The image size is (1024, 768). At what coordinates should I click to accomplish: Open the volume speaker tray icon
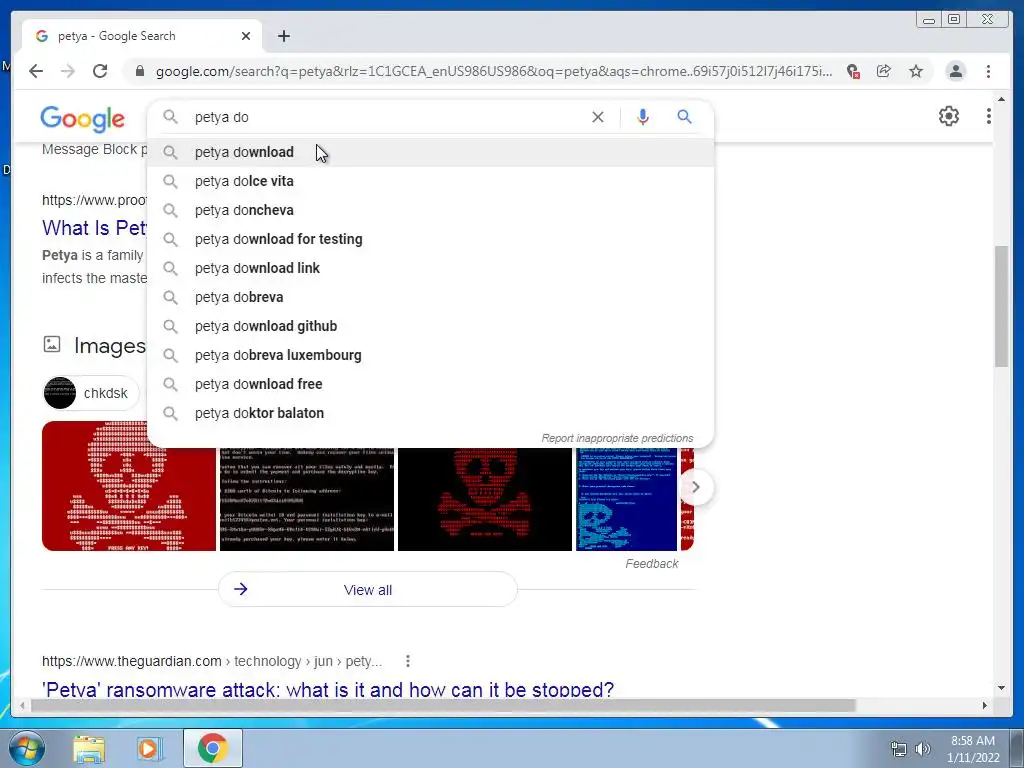pyautogui.click(x=922, y=749)
